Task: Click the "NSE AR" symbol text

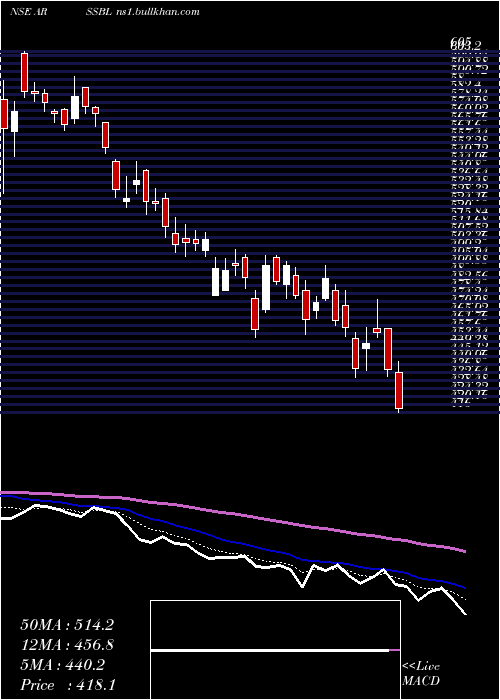Action: 28,12
